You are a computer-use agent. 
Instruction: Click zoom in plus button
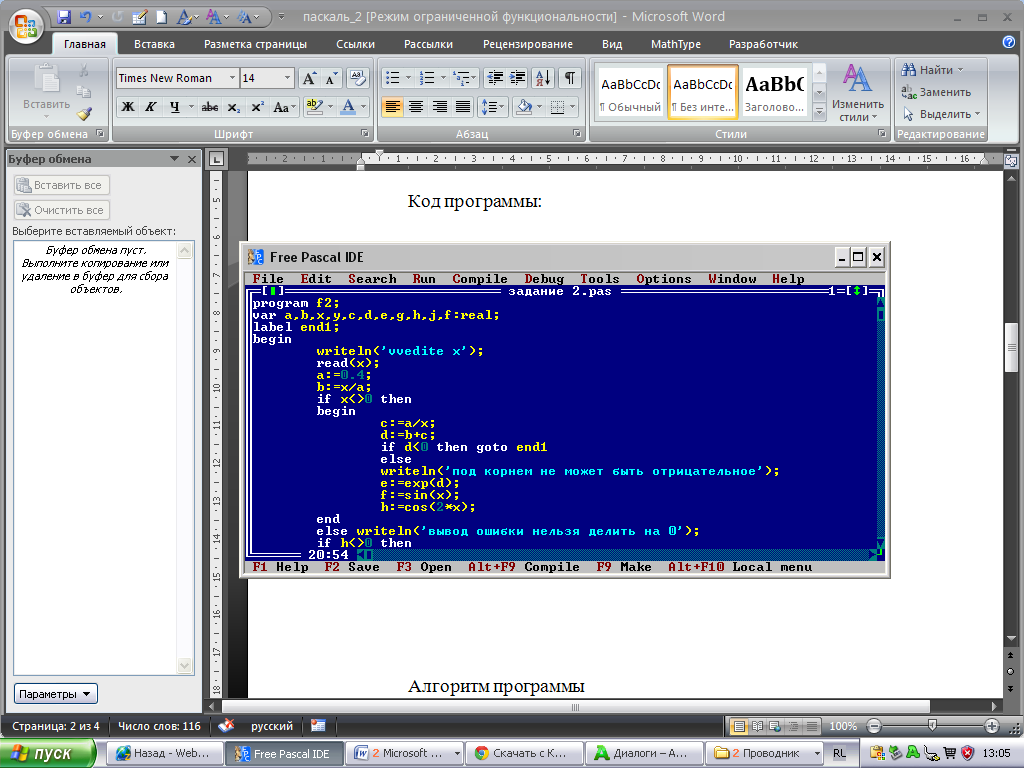pos(991,726)
